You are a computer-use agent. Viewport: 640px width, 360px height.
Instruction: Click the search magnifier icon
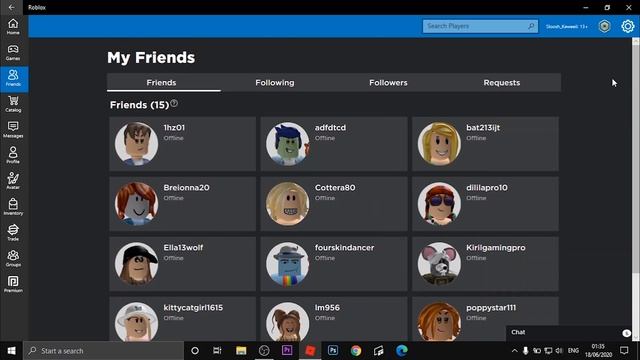pyautogui.click(x=531, y=26)
